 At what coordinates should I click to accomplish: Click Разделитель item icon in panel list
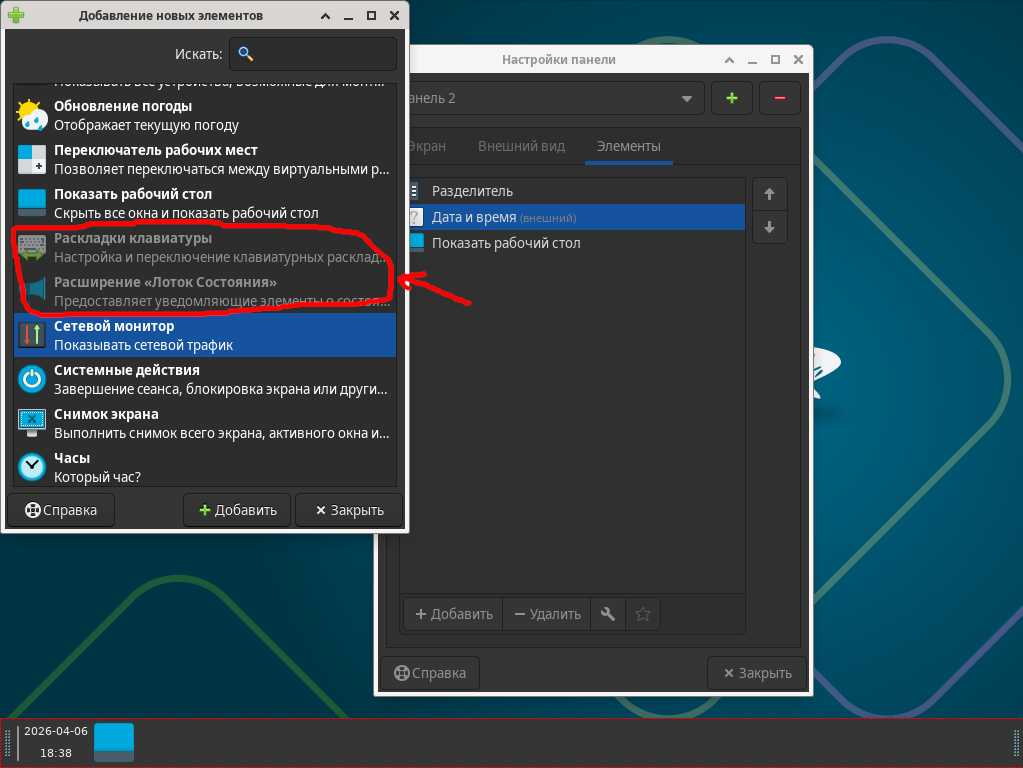tap(415, 191)
